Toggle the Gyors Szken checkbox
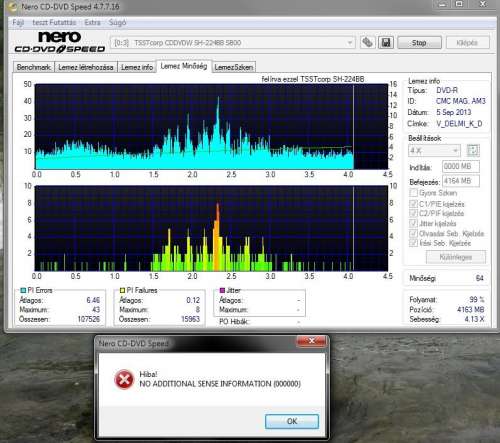 point(413,193)
